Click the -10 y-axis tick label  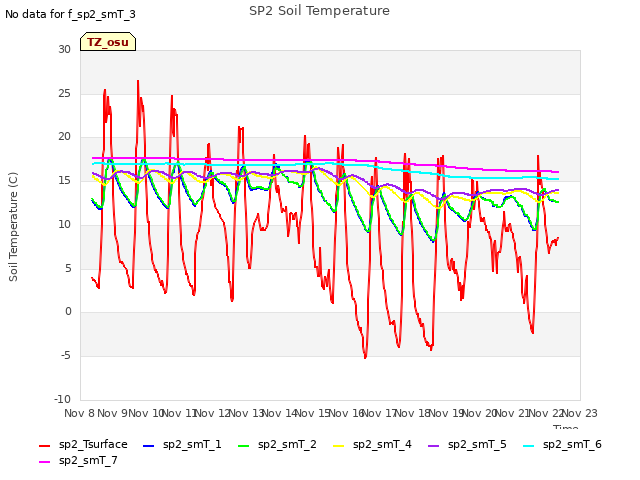(x=62, y=399)
